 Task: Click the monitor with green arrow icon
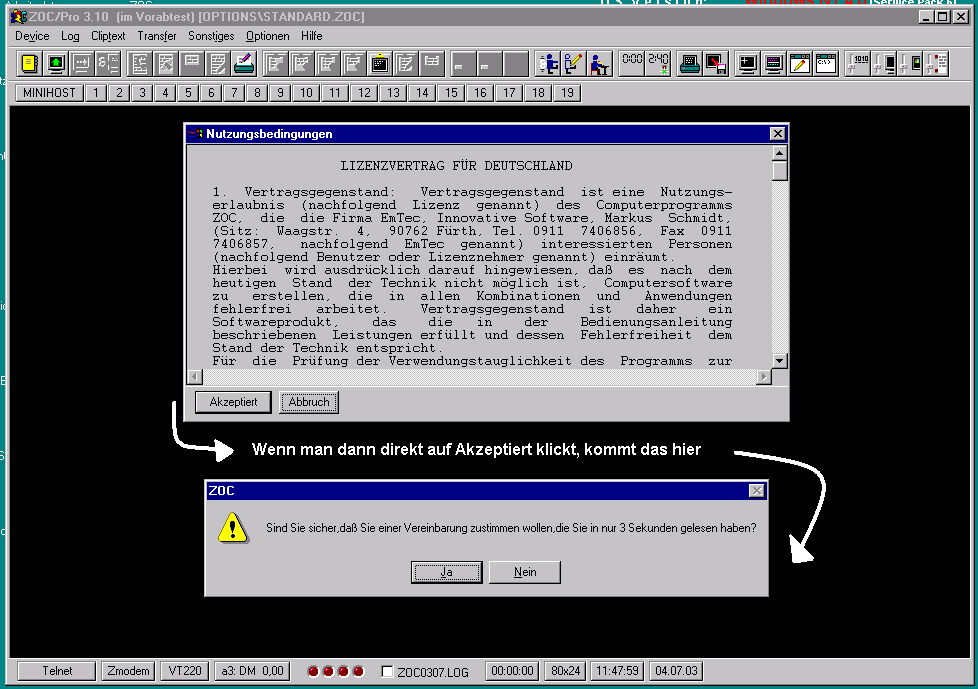pyautogui.click(x=56, y=64)
